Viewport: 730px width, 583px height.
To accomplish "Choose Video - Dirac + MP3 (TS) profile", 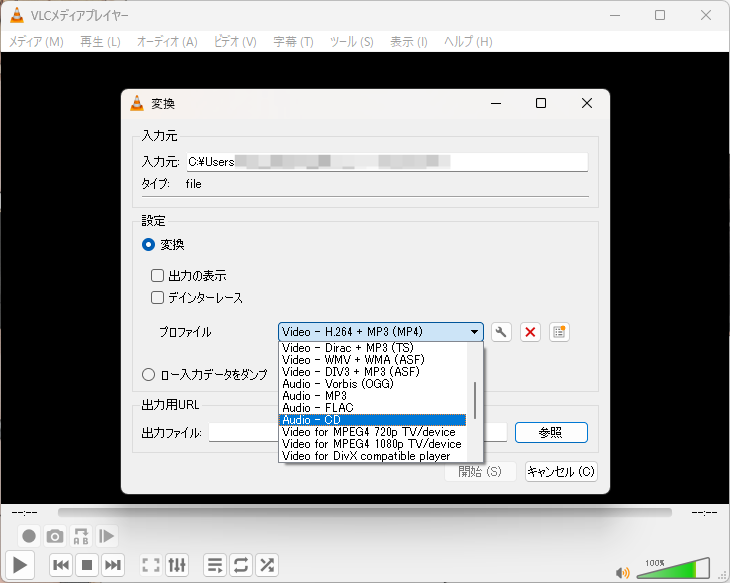I will [x=372, y=348].
